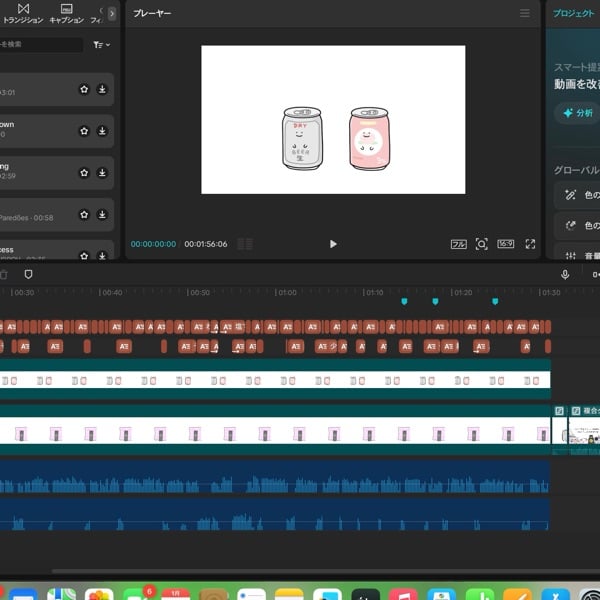Open the Captions tab

click(66, 13)
